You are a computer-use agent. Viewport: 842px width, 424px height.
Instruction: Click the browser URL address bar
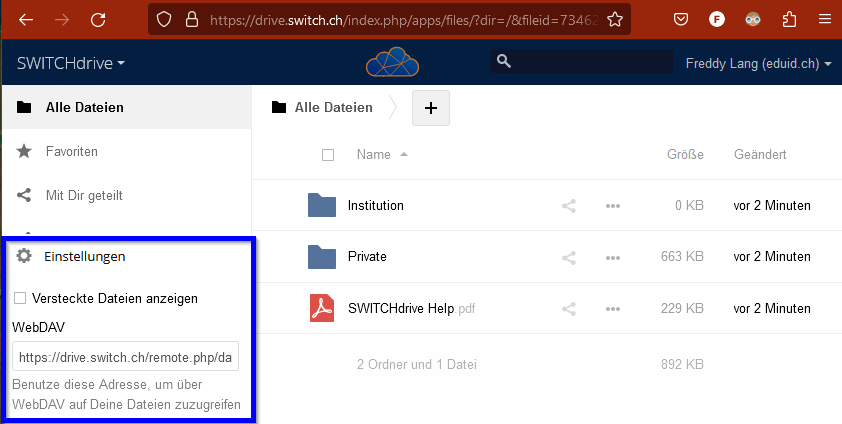[x=389, y=20]
